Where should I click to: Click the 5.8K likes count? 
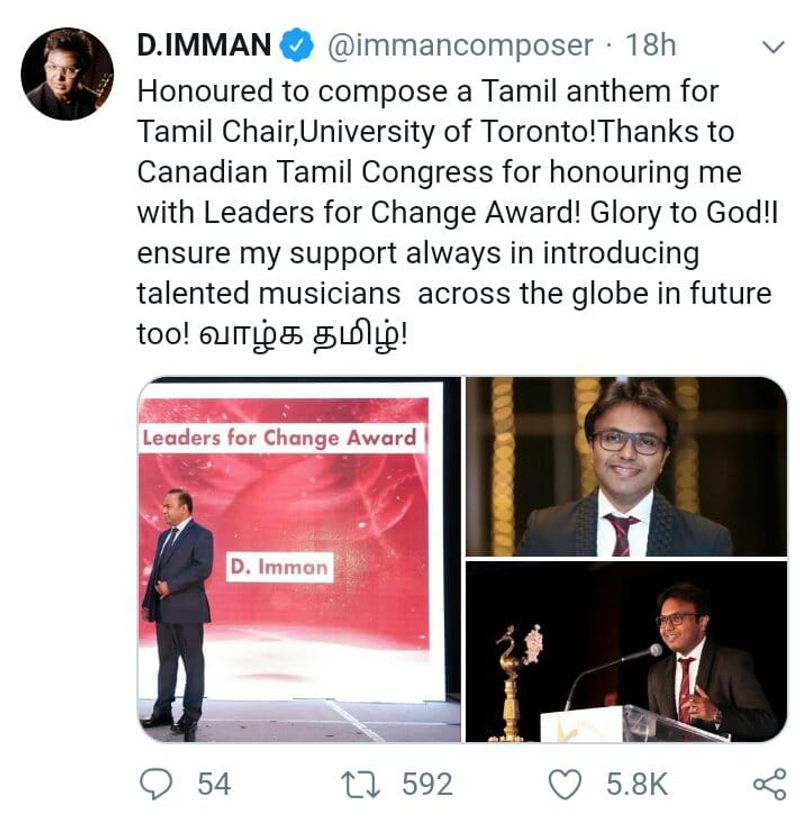[636, 784]
